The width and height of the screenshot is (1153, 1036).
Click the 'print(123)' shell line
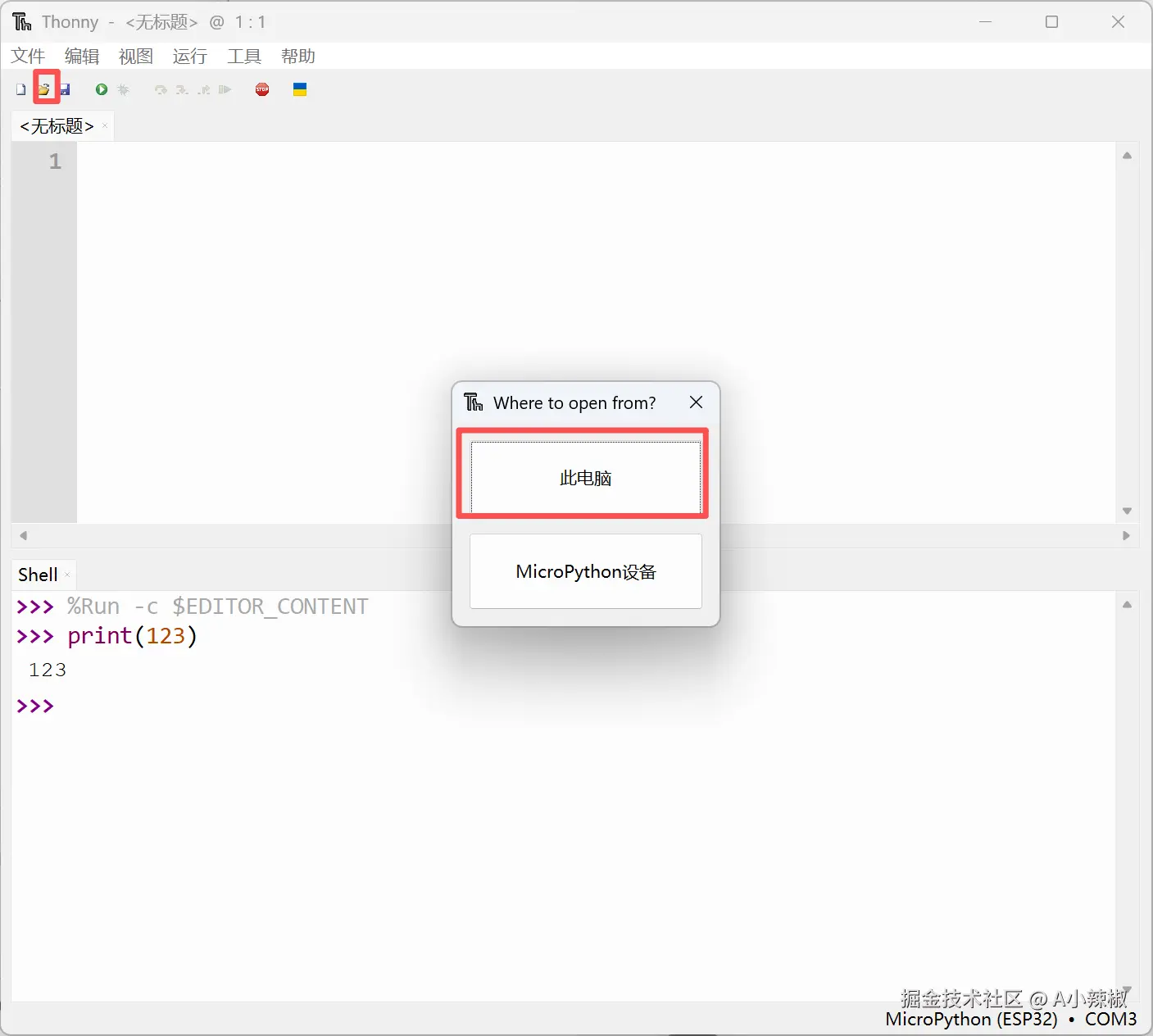[x=132, y=636]
